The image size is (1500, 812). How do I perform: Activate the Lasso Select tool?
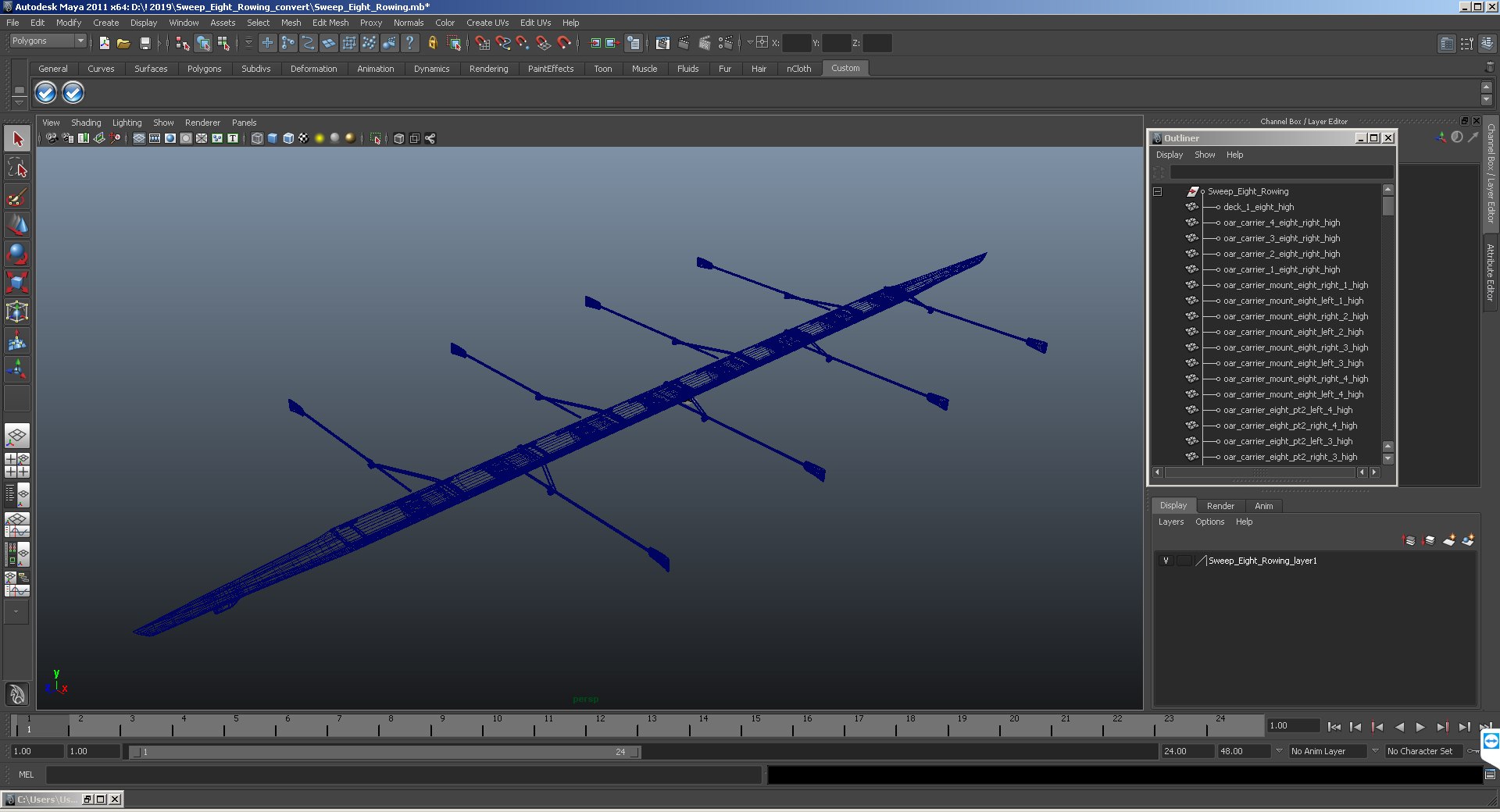click(x=17, y=167)
